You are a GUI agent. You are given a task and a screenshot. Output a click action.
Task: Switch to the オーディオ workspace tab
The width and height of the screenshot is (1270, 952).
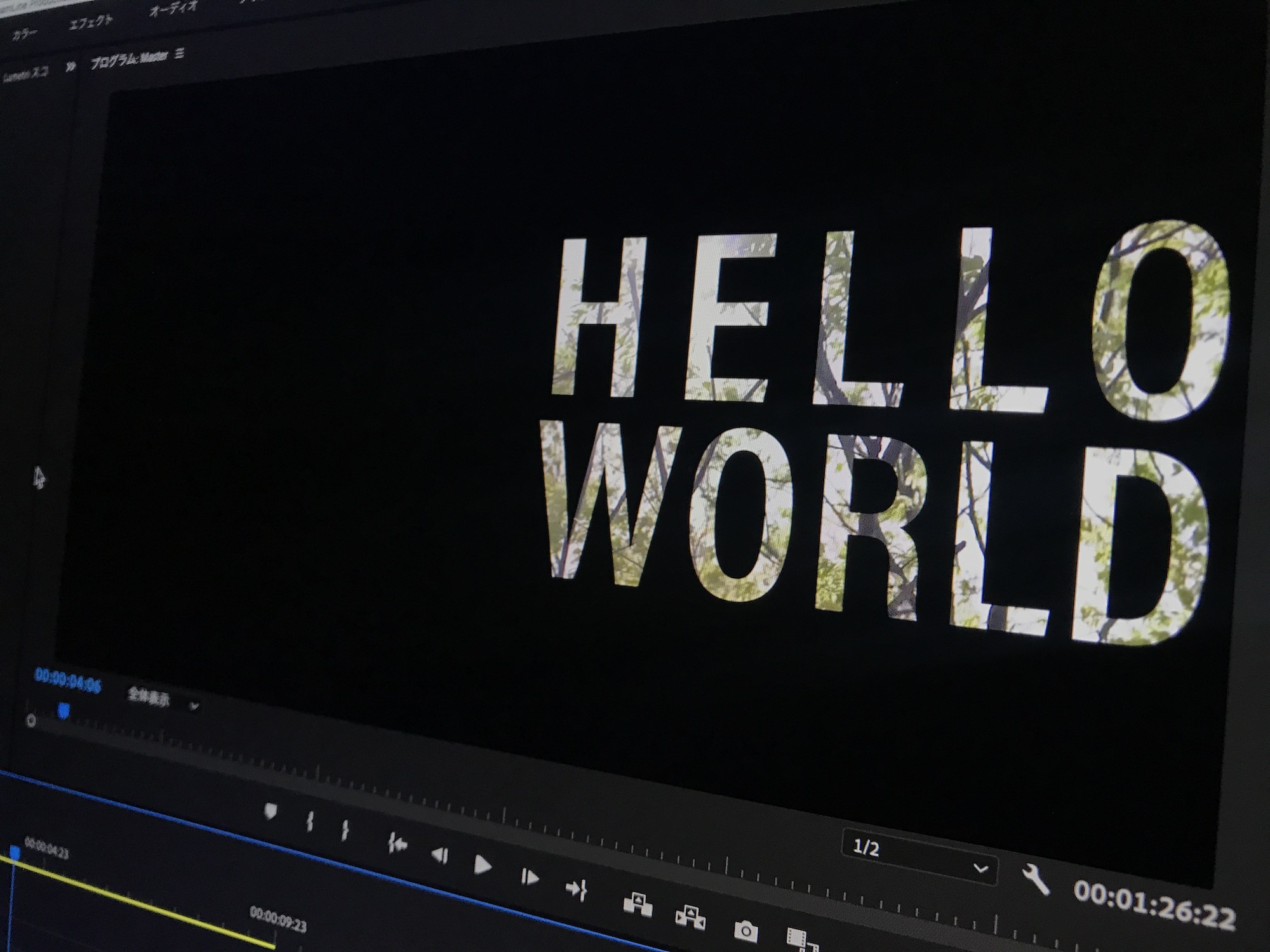pos(173,10)
